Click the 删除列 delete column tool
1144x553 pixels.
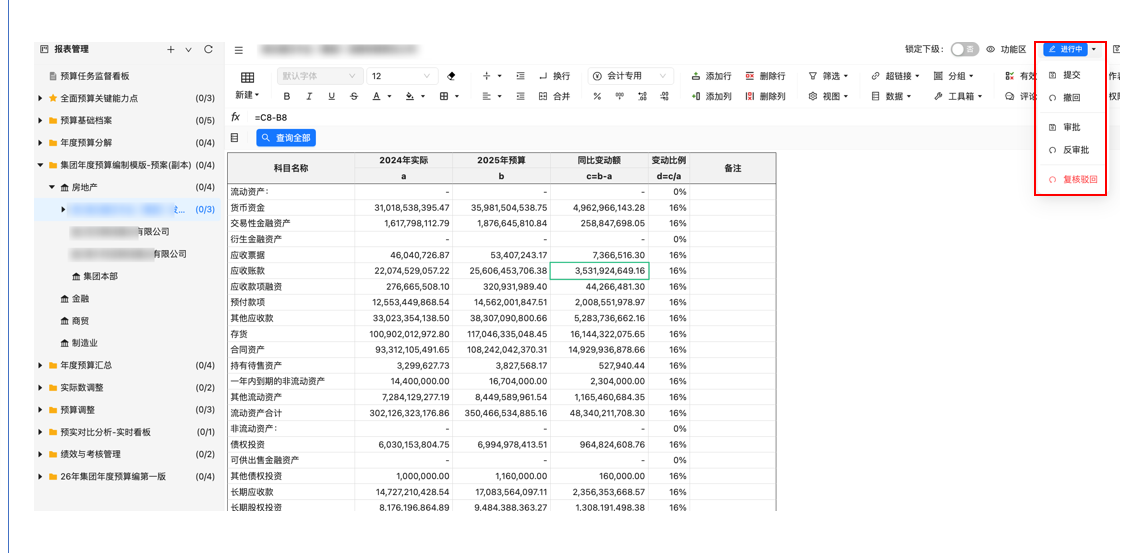[x=765, y=96]
